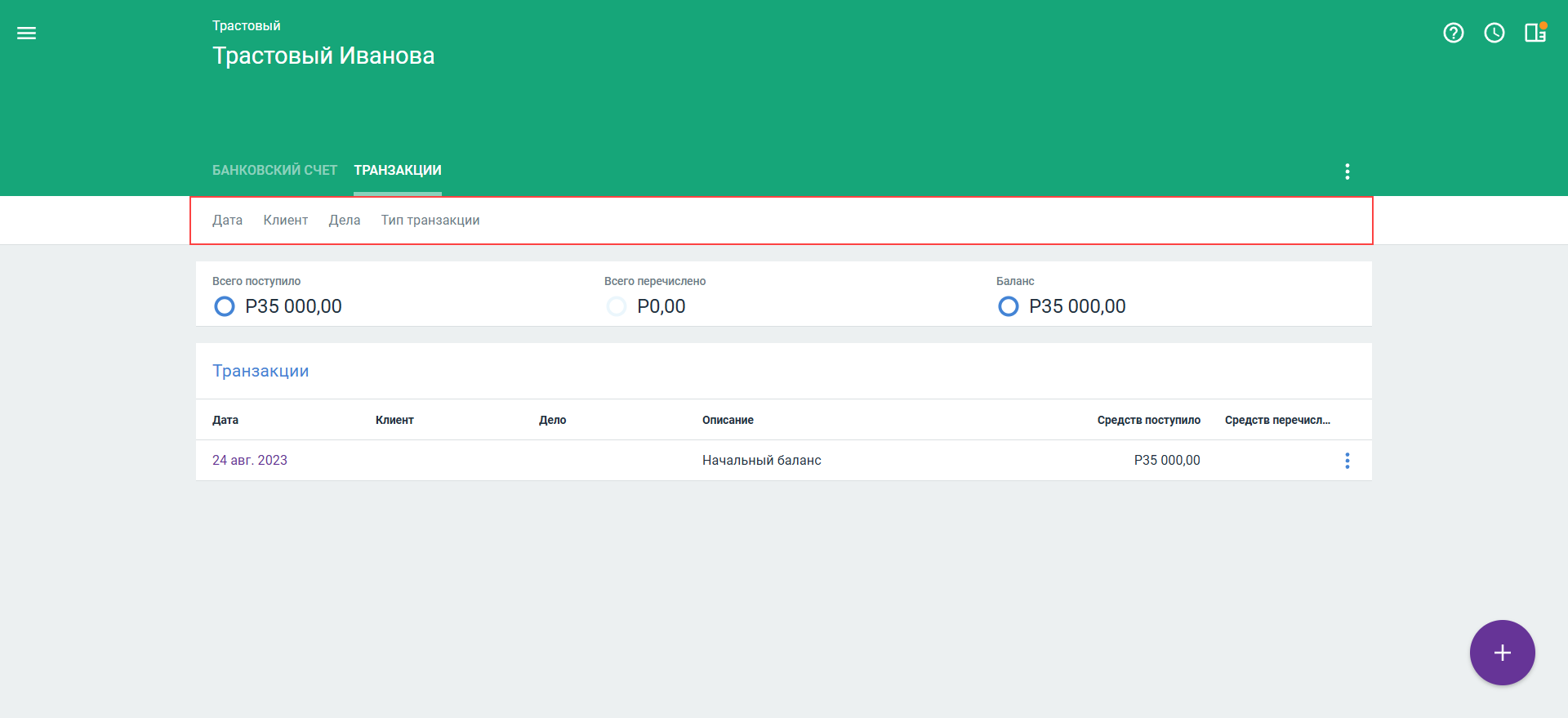Image resolution: width=1568 pixels, height=718 pixels.
Task: Open the Тип транзакции filter
Action: (430, 221)
